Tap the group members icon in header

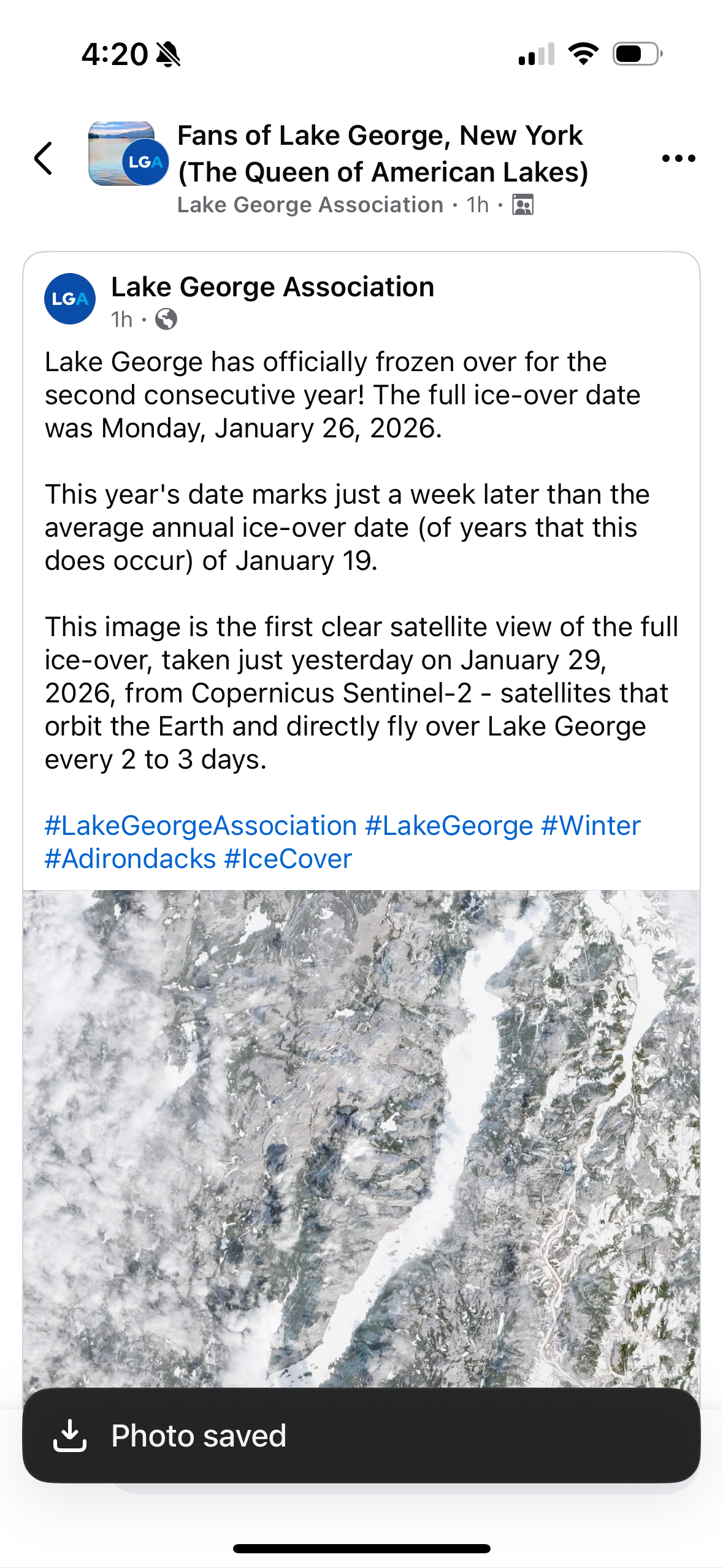pyautogui.click(x=522, y=205)
